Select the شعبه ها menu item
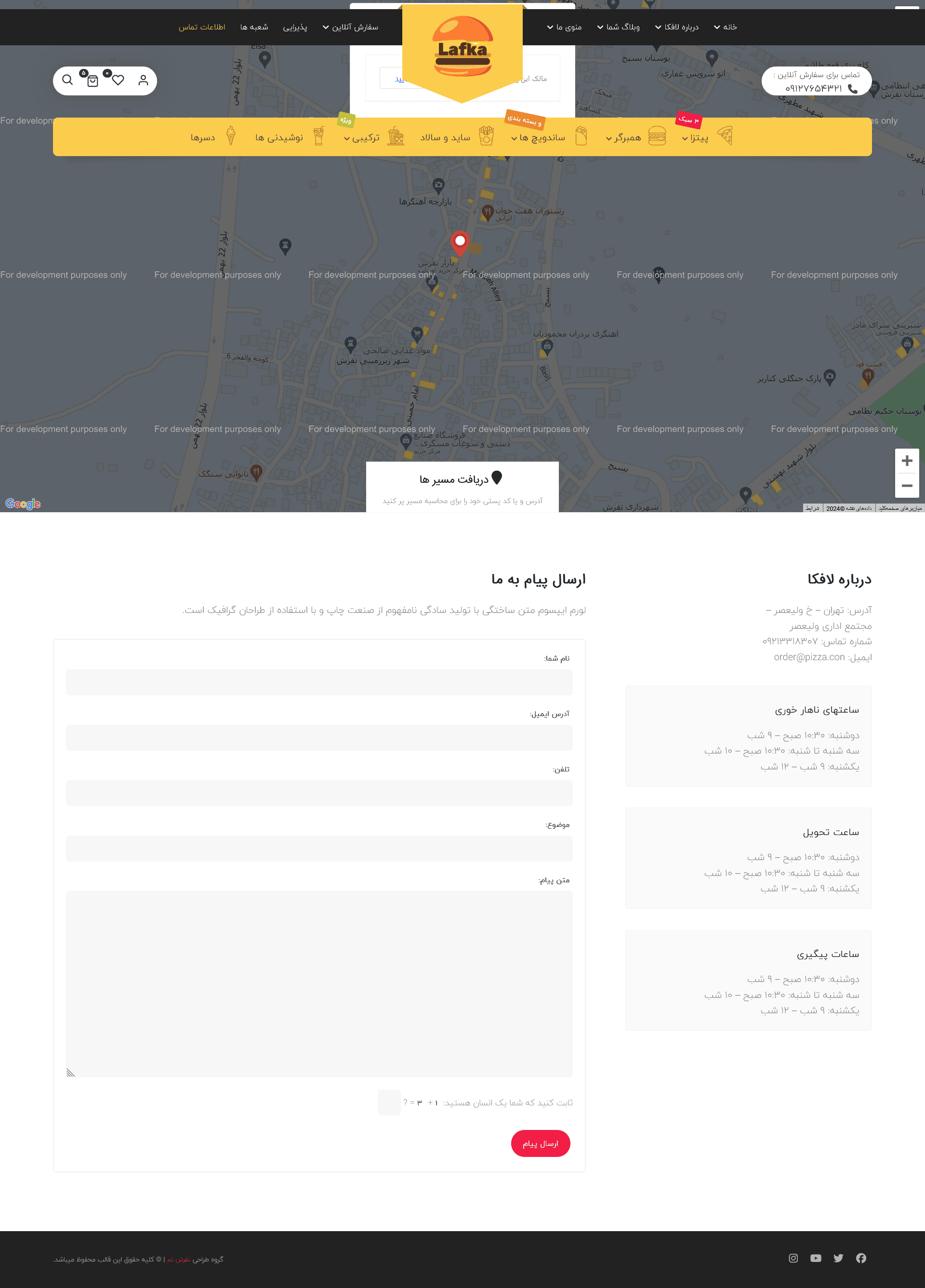This screenshot has width=925, height=1288. pyautogui.click(x=254, y=27)
